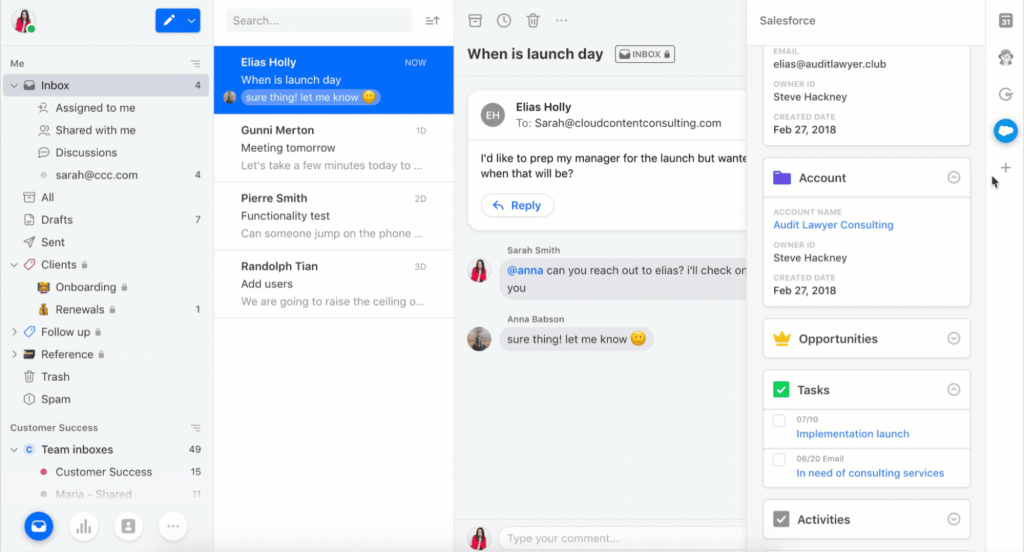Open the In need of consulting services link
The width and height of the screenshot is (1024, 552).
point(870,473)
